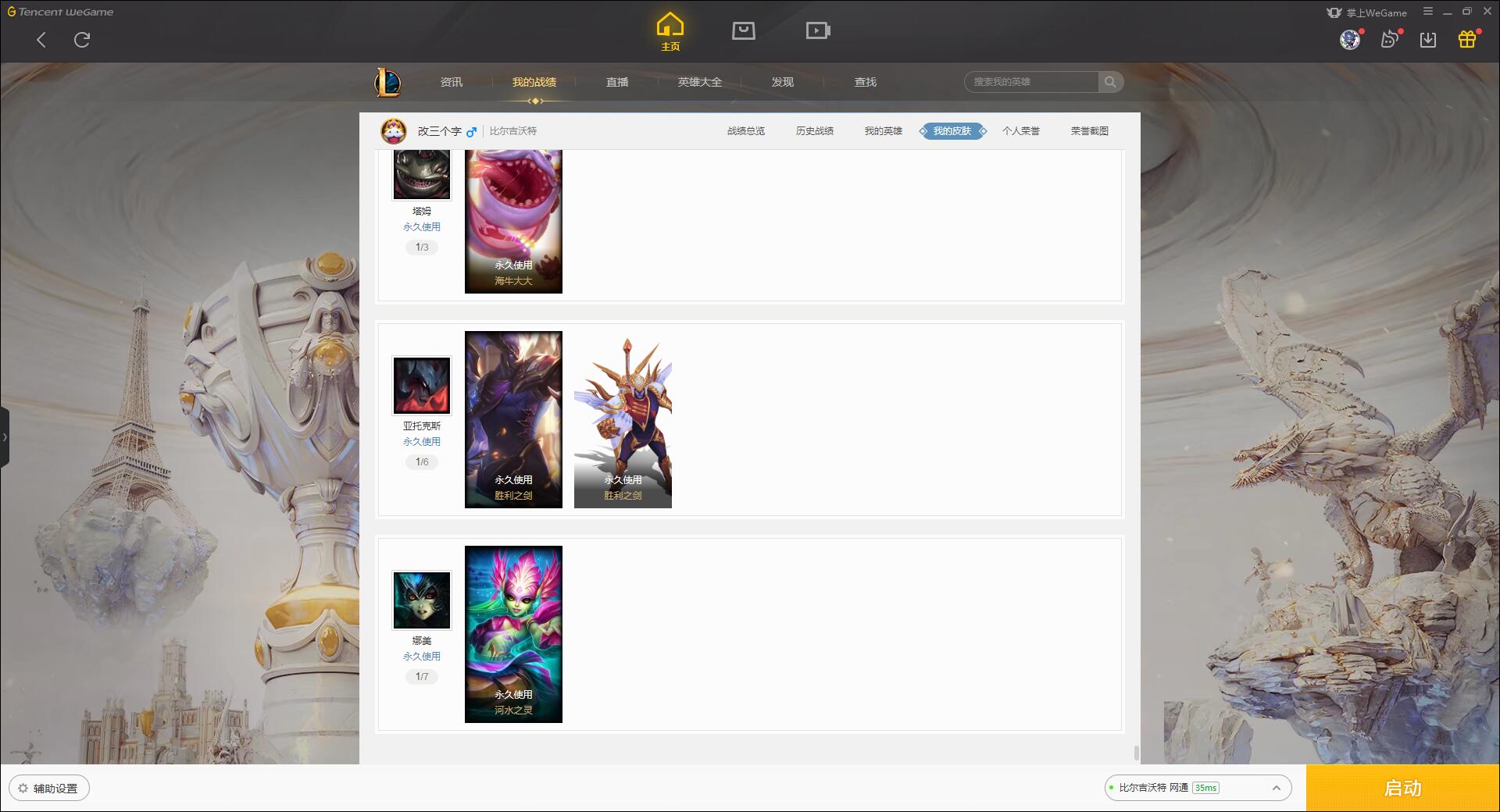Image resolution: width=1500 pixels, height=812 pixels.
Task: Open the user avatar in top bar
Action: point(1350,39)
